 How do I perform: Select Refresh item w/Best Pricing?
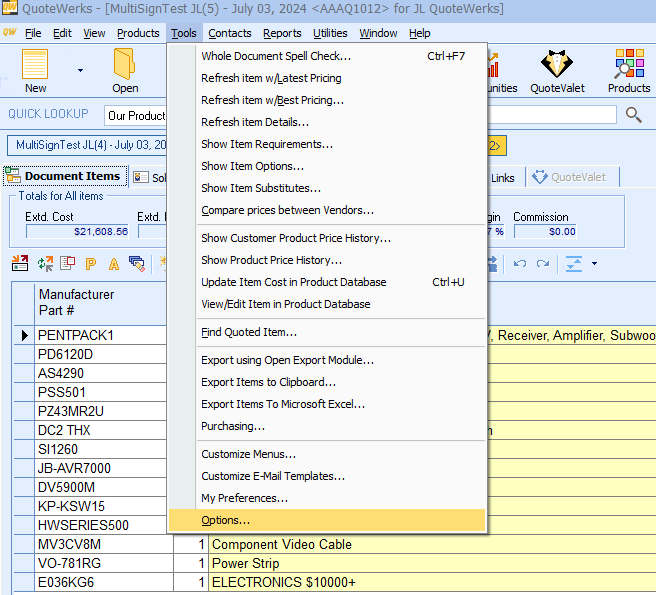(327, 100)
